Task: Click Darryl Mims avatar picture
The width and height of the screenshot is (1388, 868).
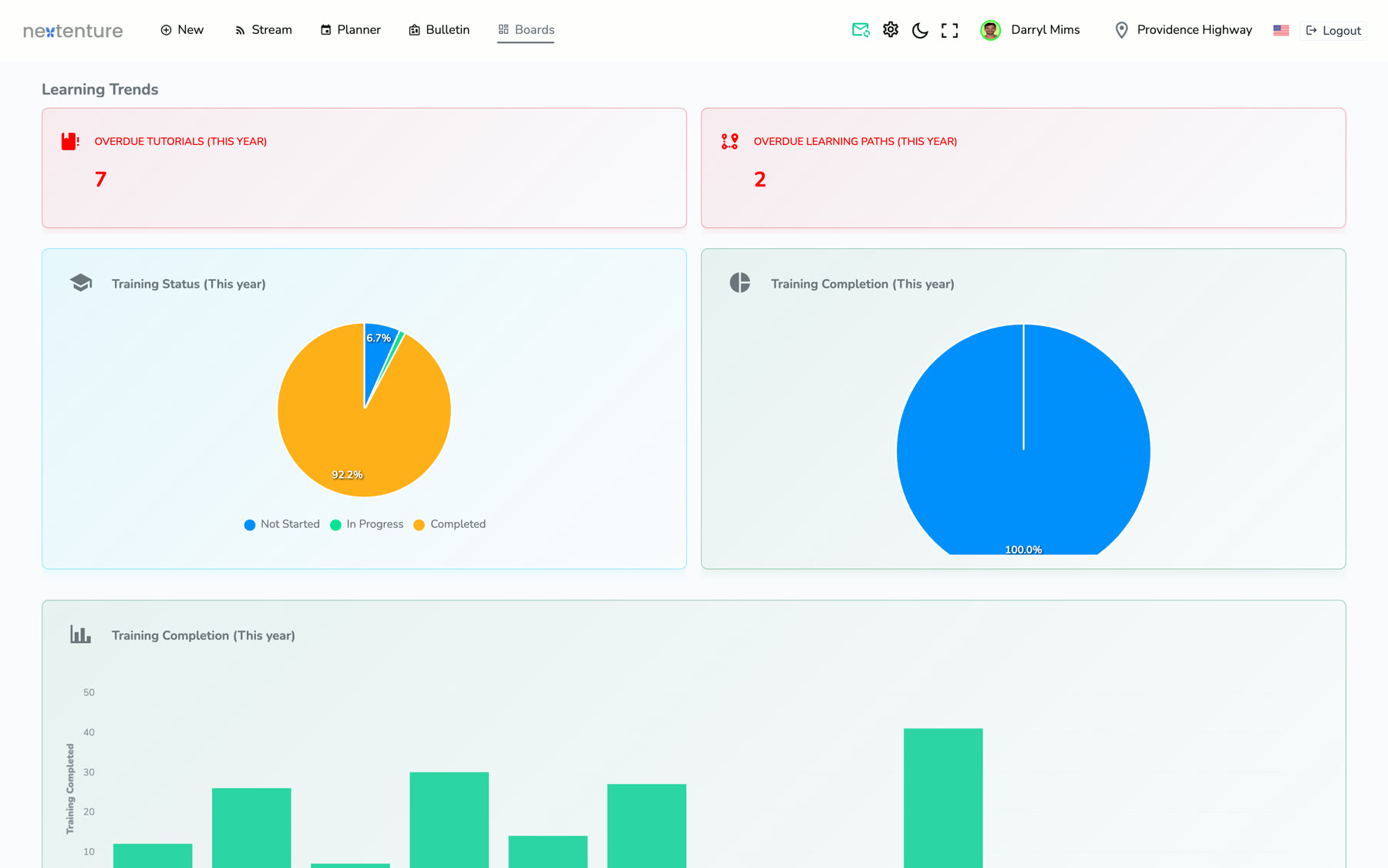Action: tap(991, 30)
